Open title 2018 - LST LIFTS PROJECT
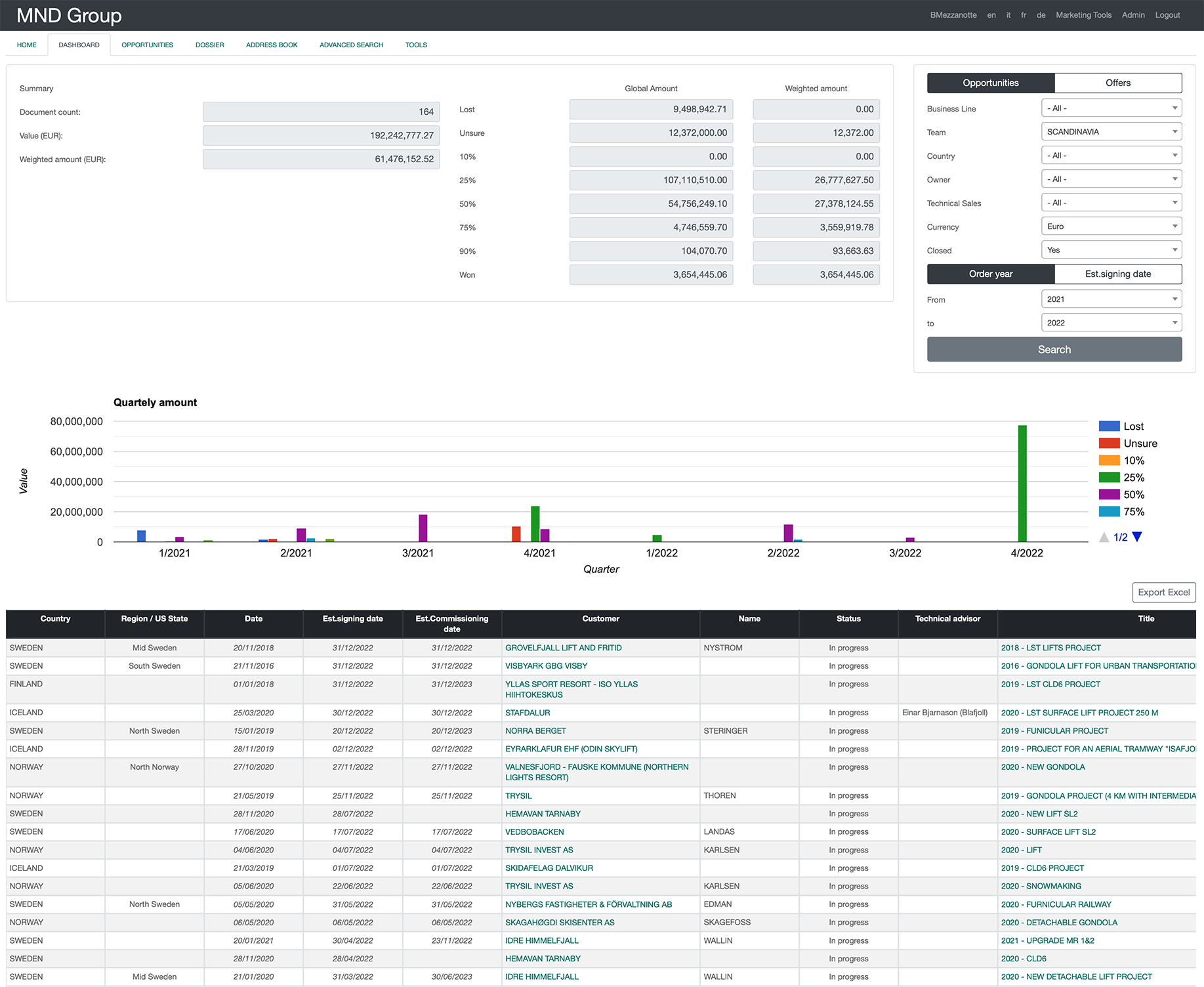The image size is (1204, 987). [x=1051, y=648]
